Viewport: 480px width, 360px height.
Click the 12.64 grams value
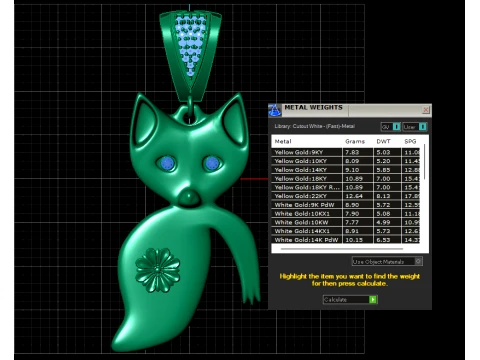click(x=354, y=196)
